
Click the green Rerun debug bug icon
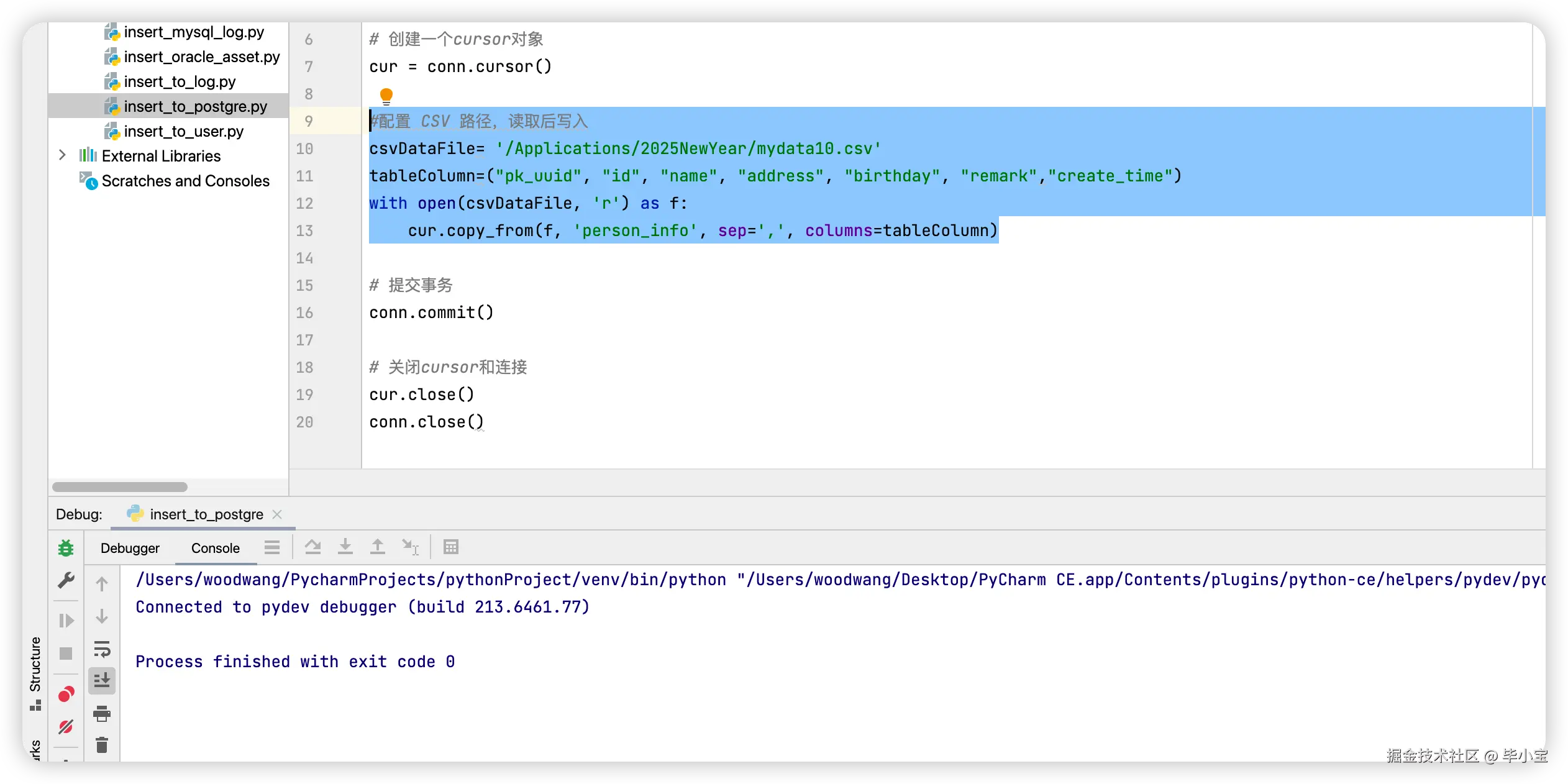[x=66, y=548]
